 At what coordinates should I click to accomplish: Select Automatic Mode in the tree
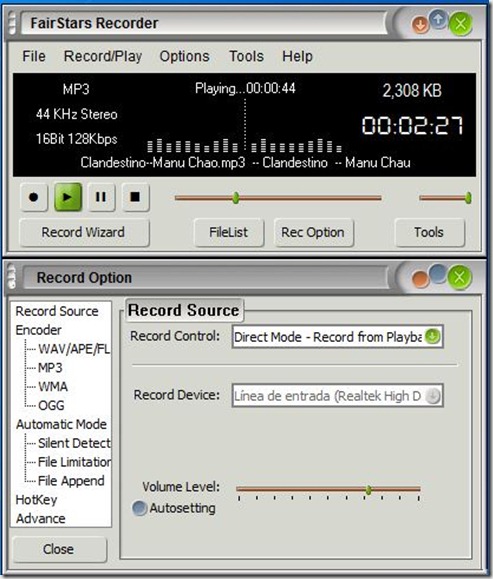[x=61, y=424]
